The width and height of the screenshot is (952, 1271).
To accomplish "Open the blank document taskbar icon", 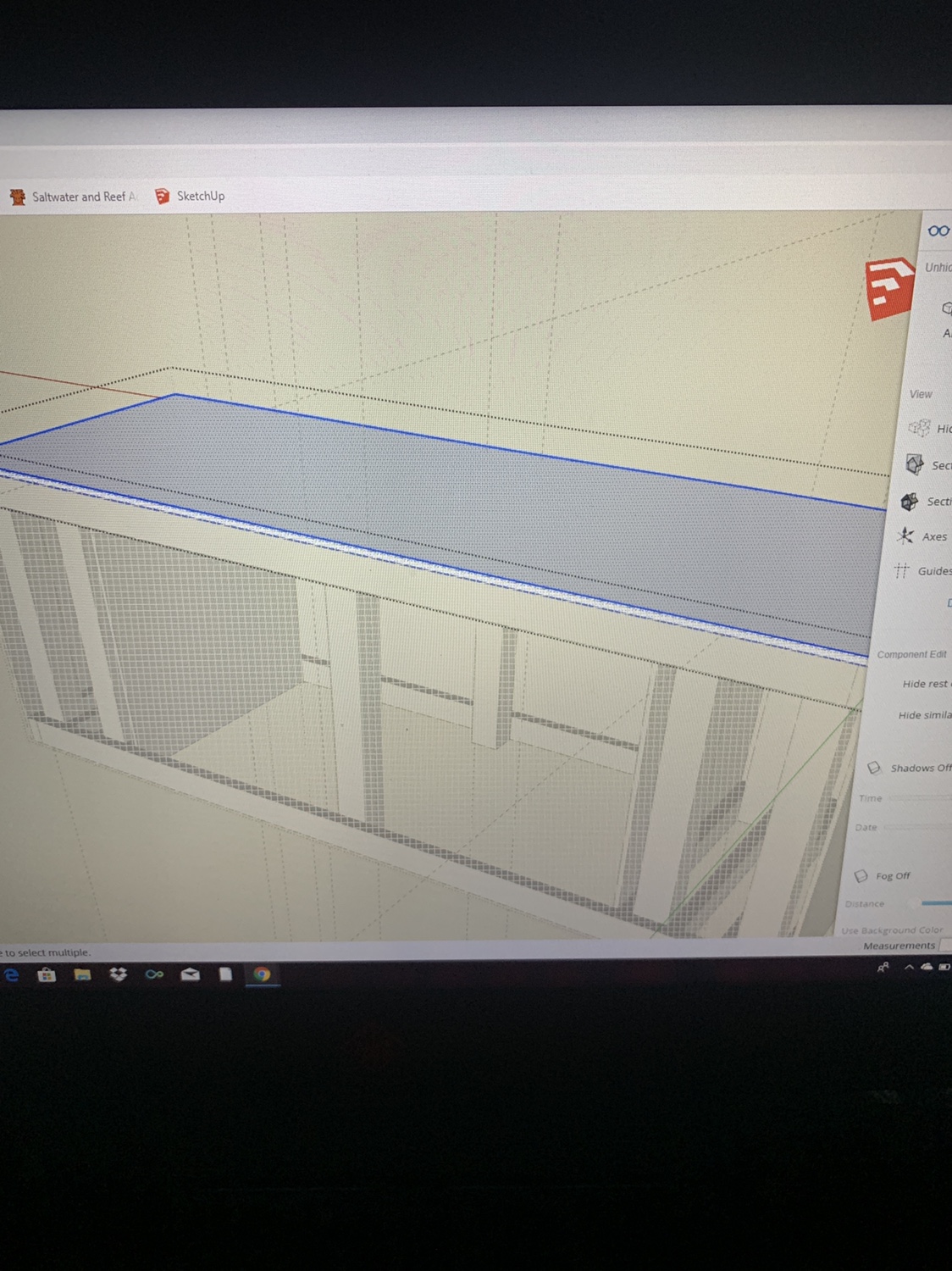I will (x=225, y=975).
